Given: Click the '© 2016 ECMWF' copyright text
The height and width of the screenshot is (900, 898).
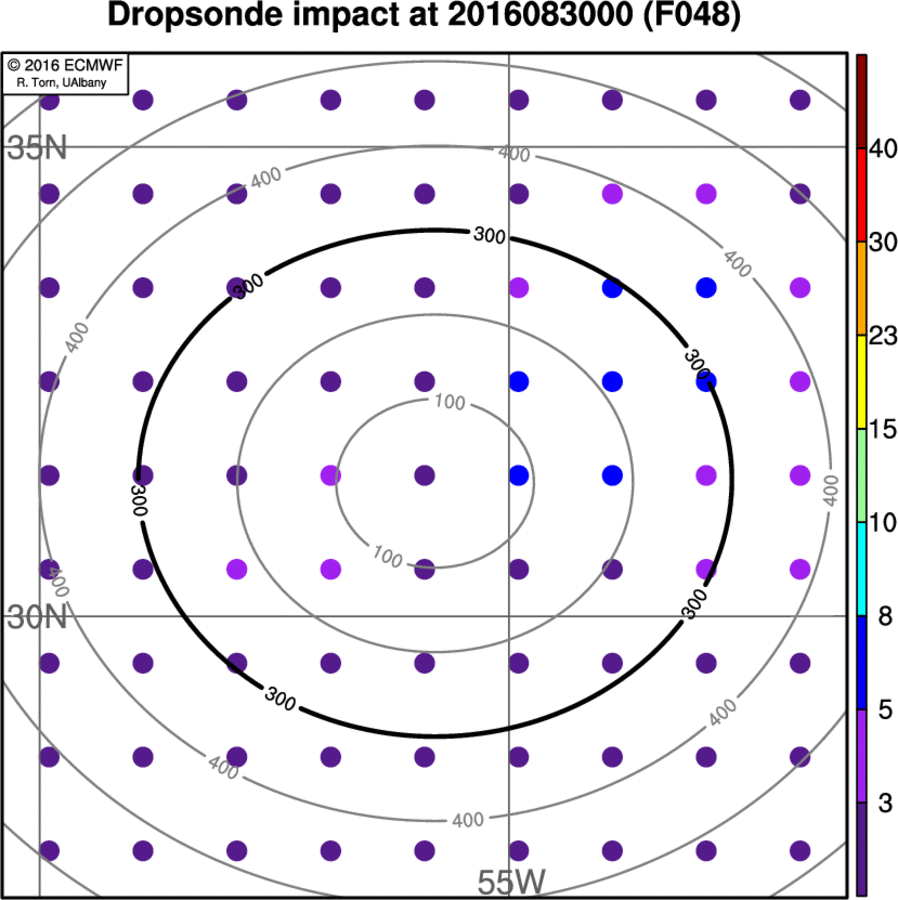Looking at the screenshot, I should click(x=65, y=65).
